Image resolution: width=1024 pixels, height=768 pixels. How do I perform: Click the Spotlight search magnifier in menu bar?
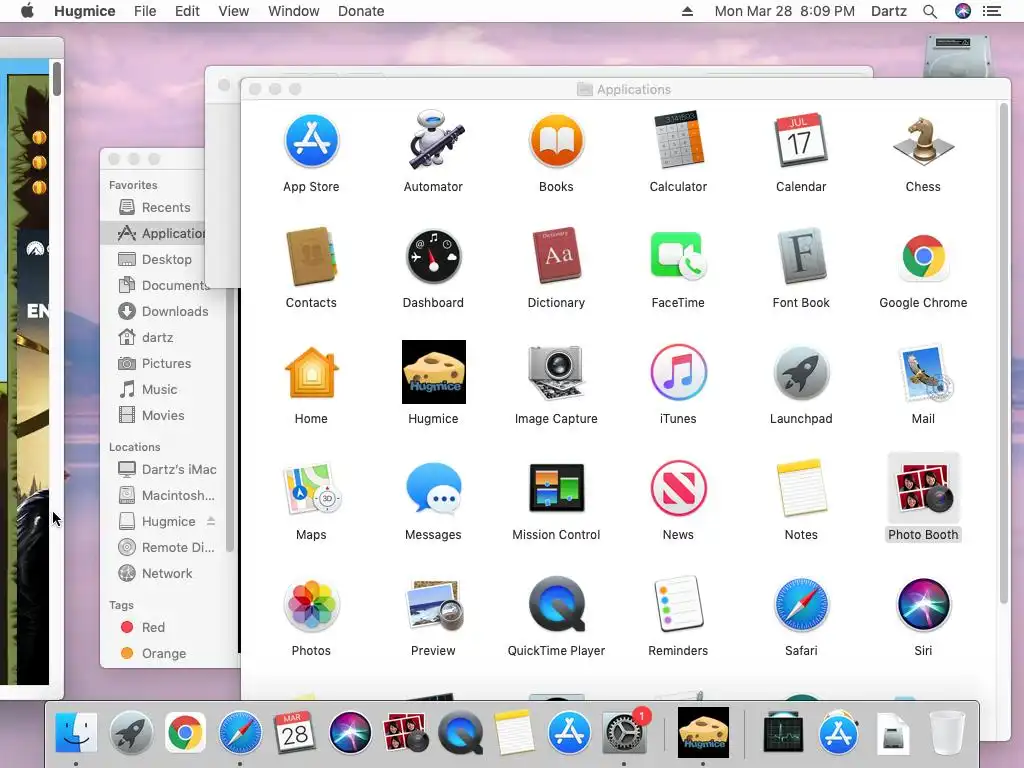pyautogui.click(x=930, y=11)
